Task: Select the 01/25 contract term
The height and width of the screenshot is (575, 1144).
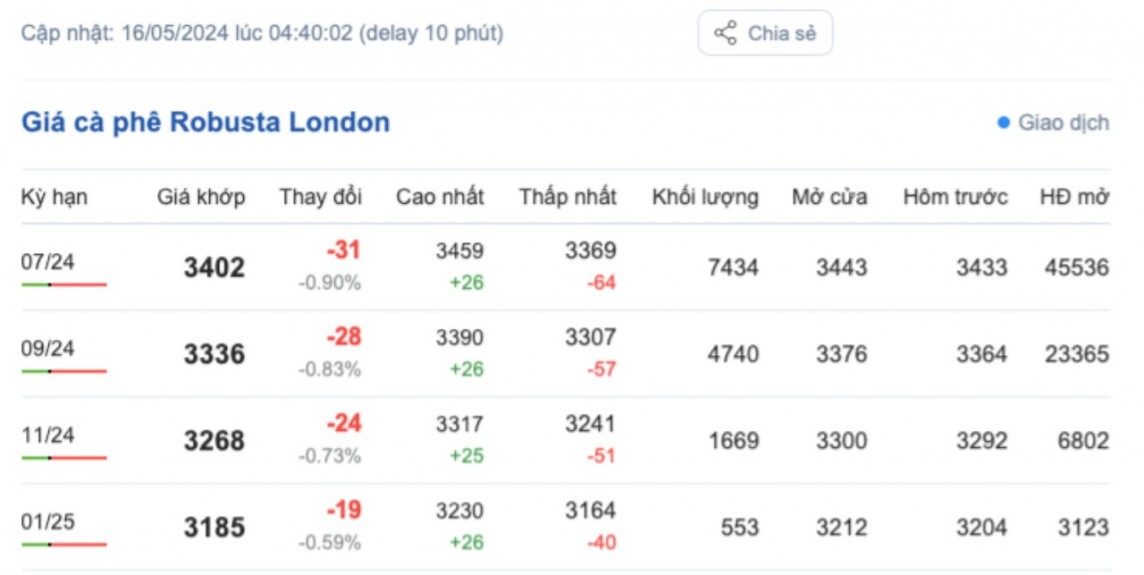Action: pos(48,522)
